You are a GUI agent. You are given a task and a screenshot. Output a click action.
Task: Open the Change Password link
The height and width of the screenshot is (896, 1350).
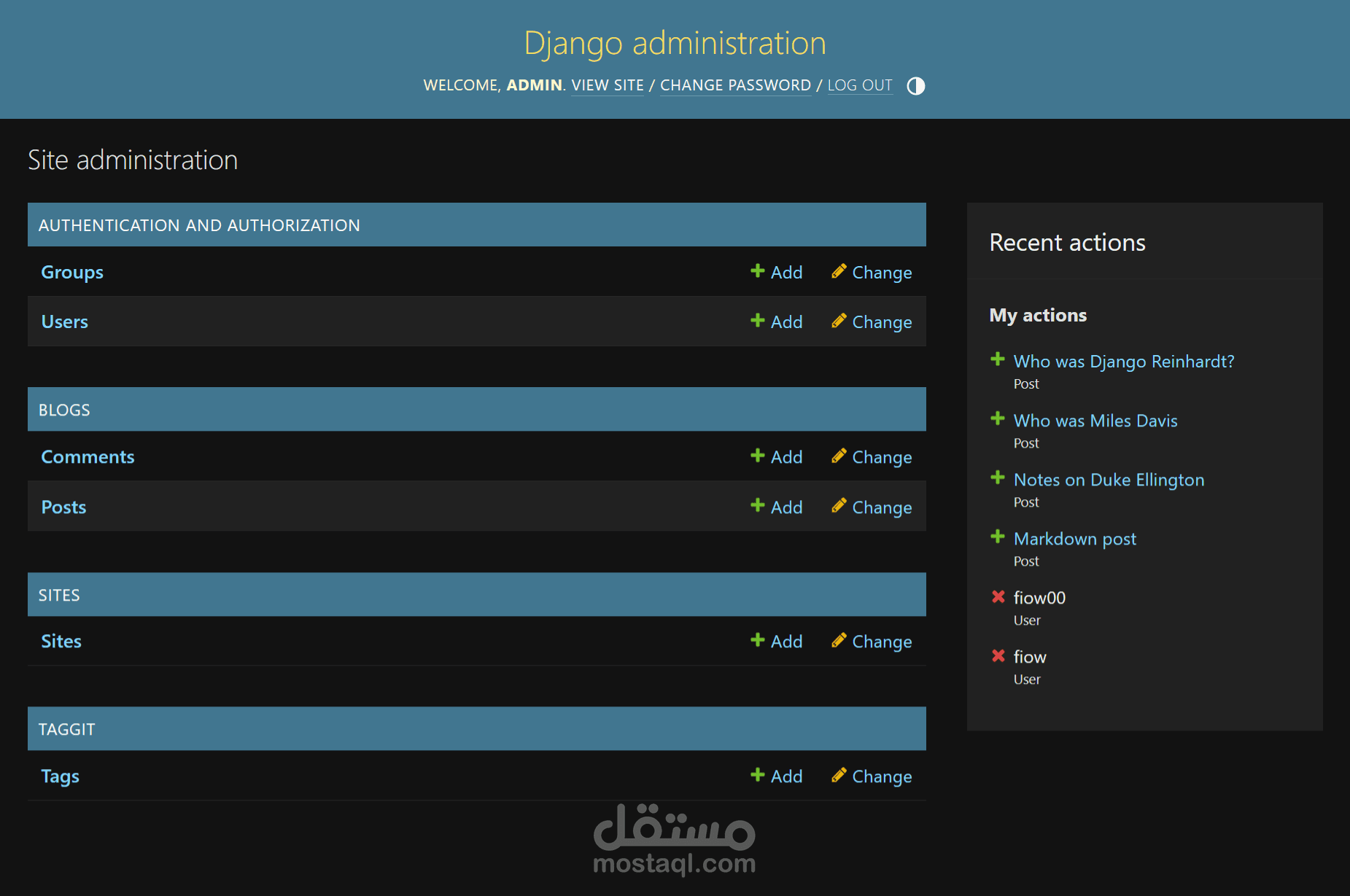pyautogui.click(x=735, y=85)
